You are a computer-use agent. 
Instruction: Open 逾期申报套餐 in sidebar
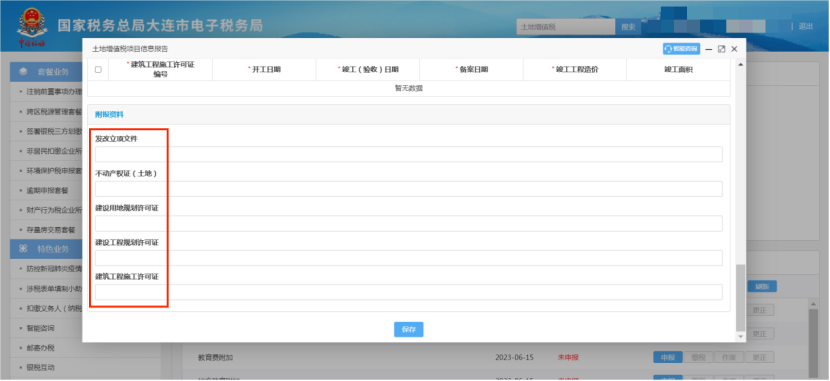coord(48,190)
